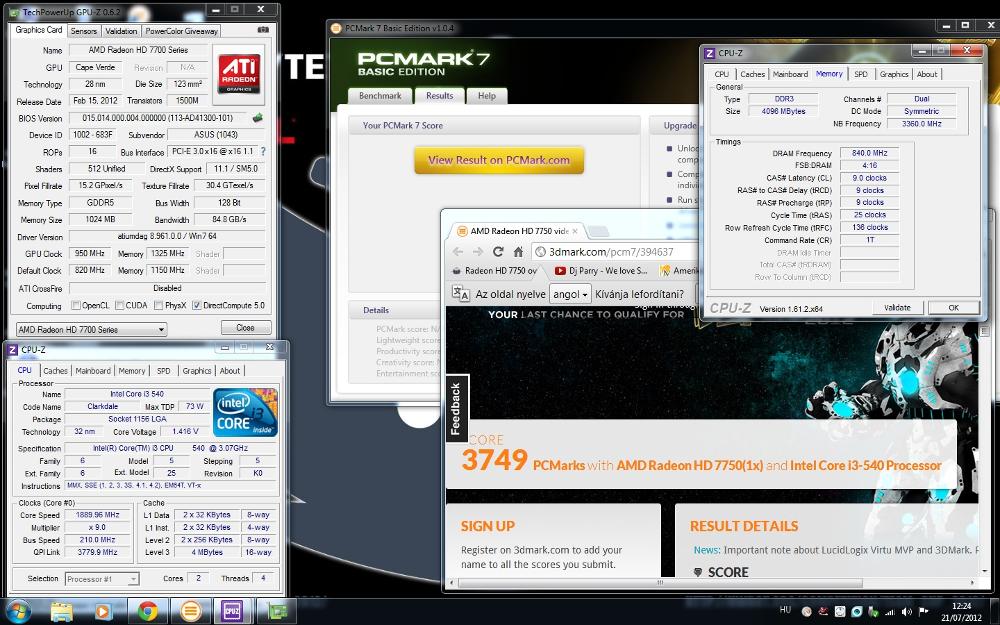Viewport: 1000px width, 625px height.
Task: Select the Results tab in PCMark 7
Action: tap(439, 95)
